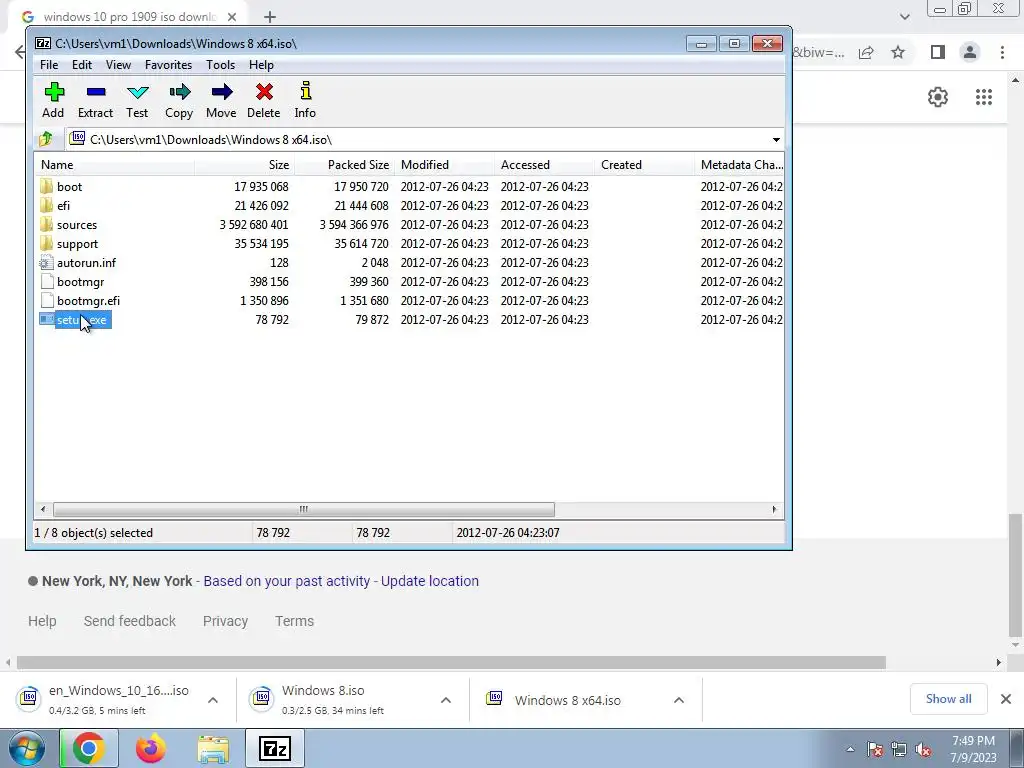Click the 7-Zip taskbar button
The width and height of the screenshot is (1024, 768).
coord(275,748)
